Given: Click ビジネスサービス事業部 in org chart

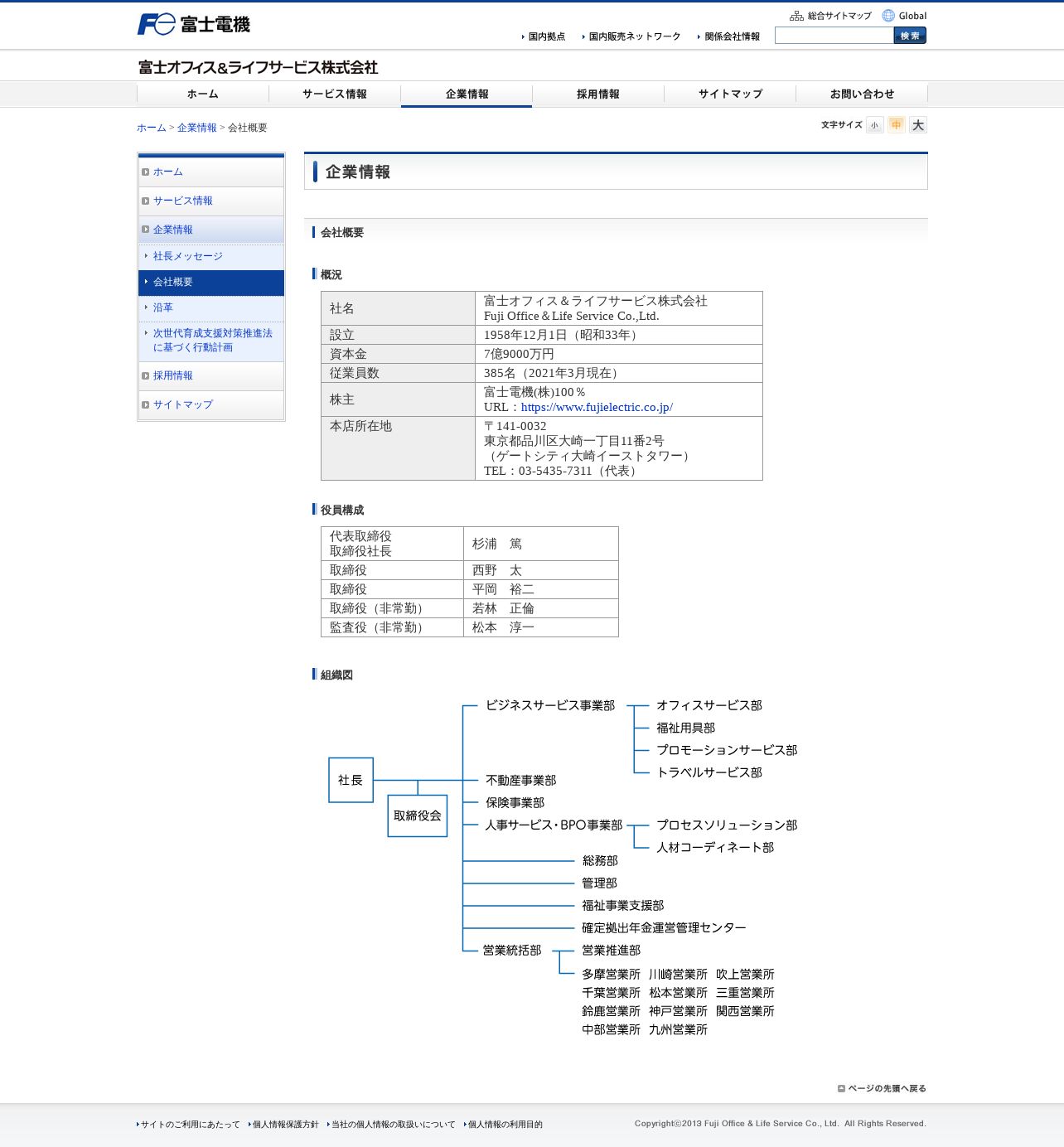Looking at the screenshot, I should 550,705.
